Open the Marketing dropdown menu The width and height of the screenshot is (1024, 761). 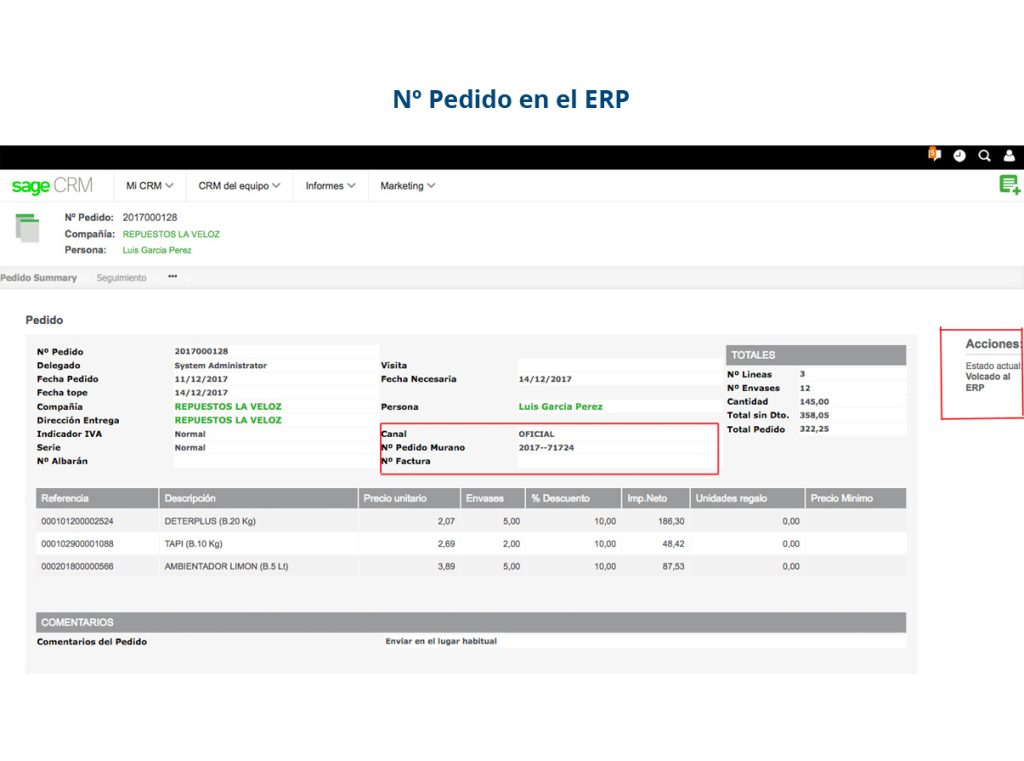404,186
